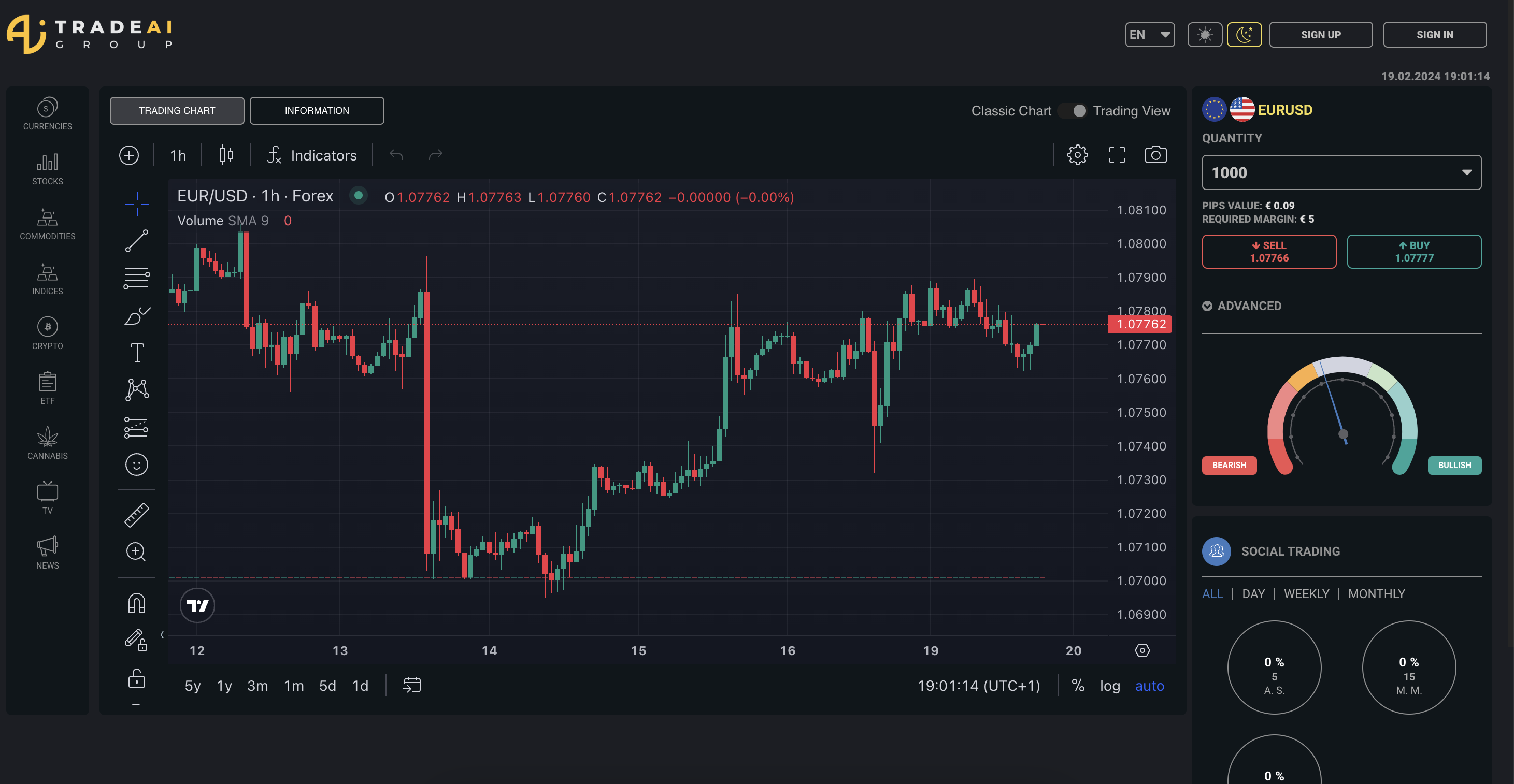This screenshot has width=1514, height=784.
Task: Open the 1h timeframe selector
Action: coord(178,155)
